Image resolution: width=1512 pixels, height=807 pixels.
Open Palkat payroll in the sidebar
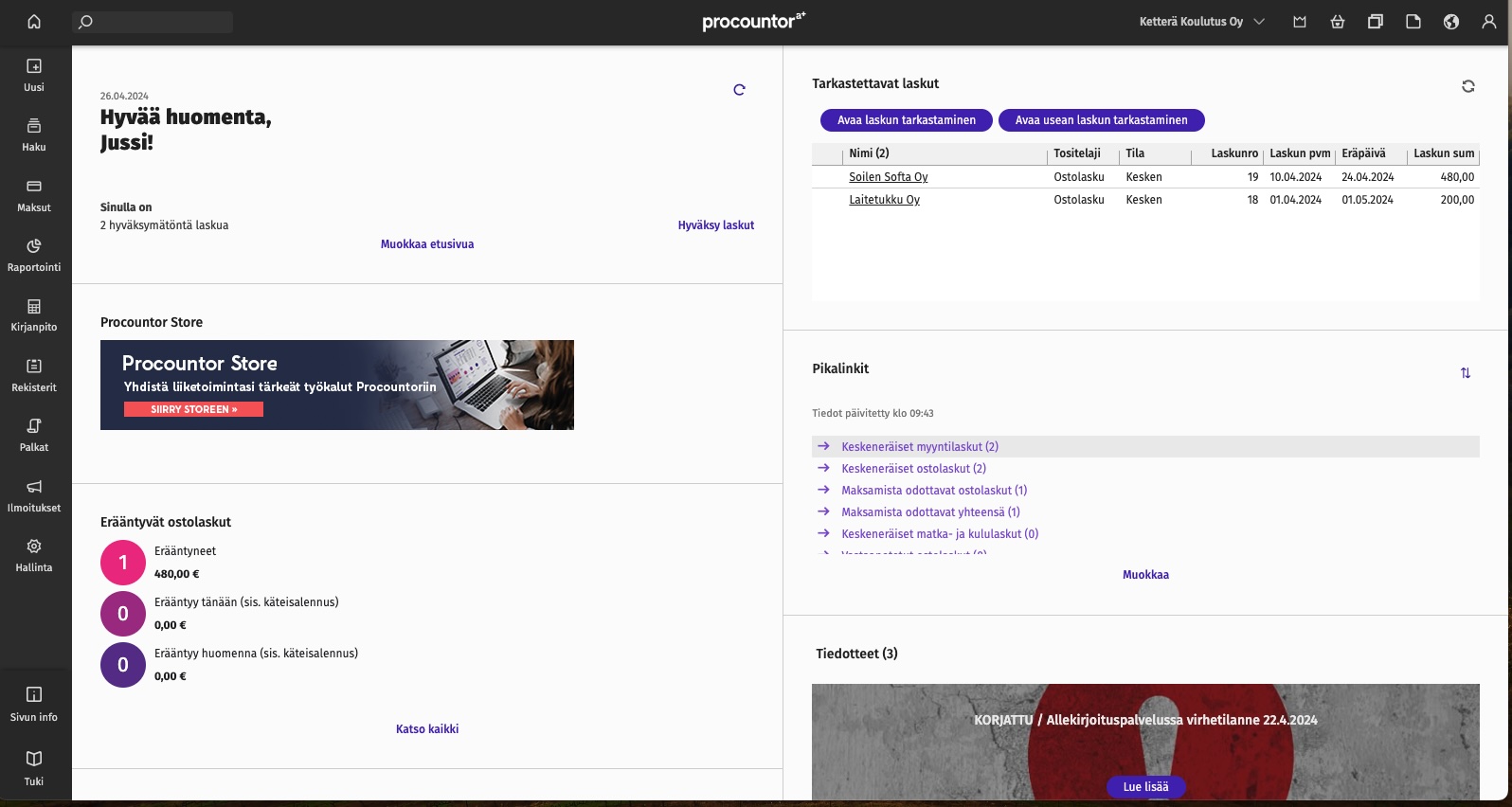tap(34, 436)
